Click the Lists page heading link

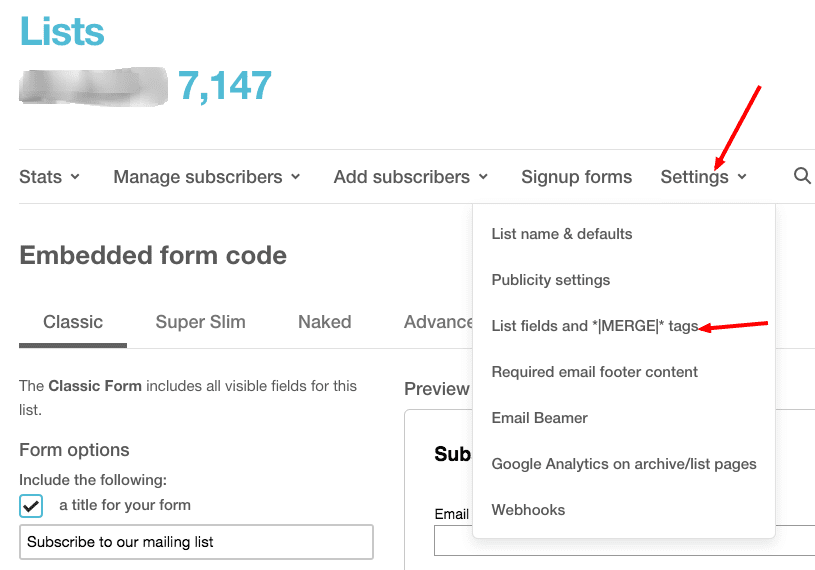[x=62, y=31]
